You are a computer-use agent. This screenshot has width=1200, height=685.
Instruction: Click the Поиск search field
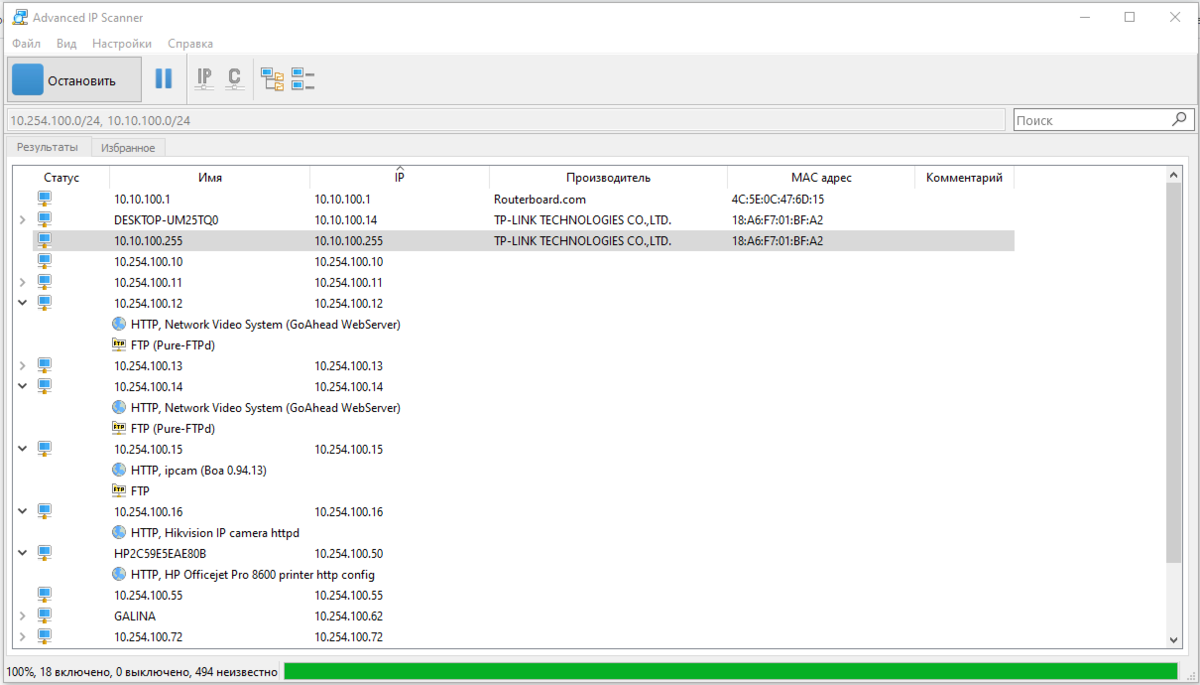[x=1090, y=120]
